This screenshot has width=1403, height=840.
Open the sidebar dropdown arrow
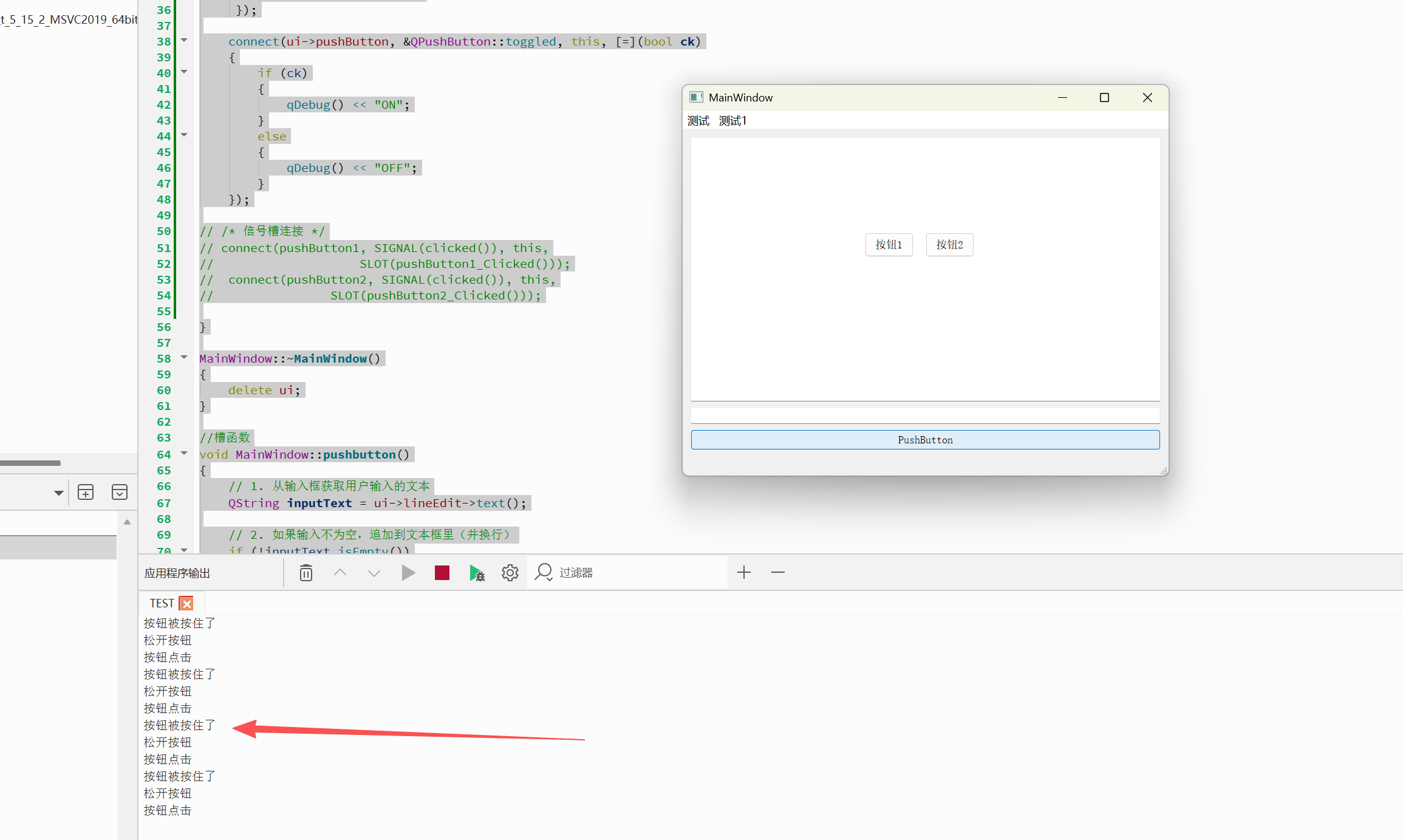pyautogui.click(x=58, y=493)
